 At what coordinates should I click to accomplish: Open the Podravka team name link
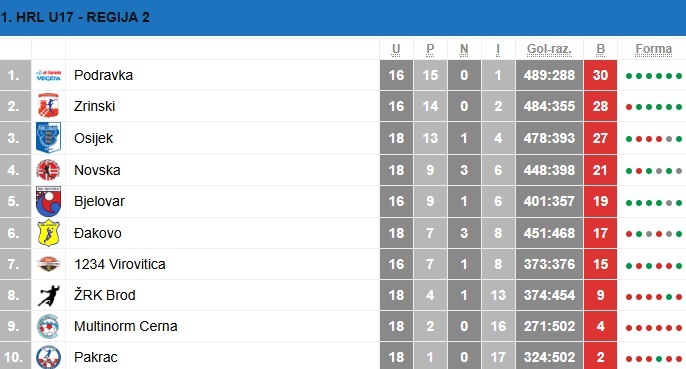(x=103, y=75)
